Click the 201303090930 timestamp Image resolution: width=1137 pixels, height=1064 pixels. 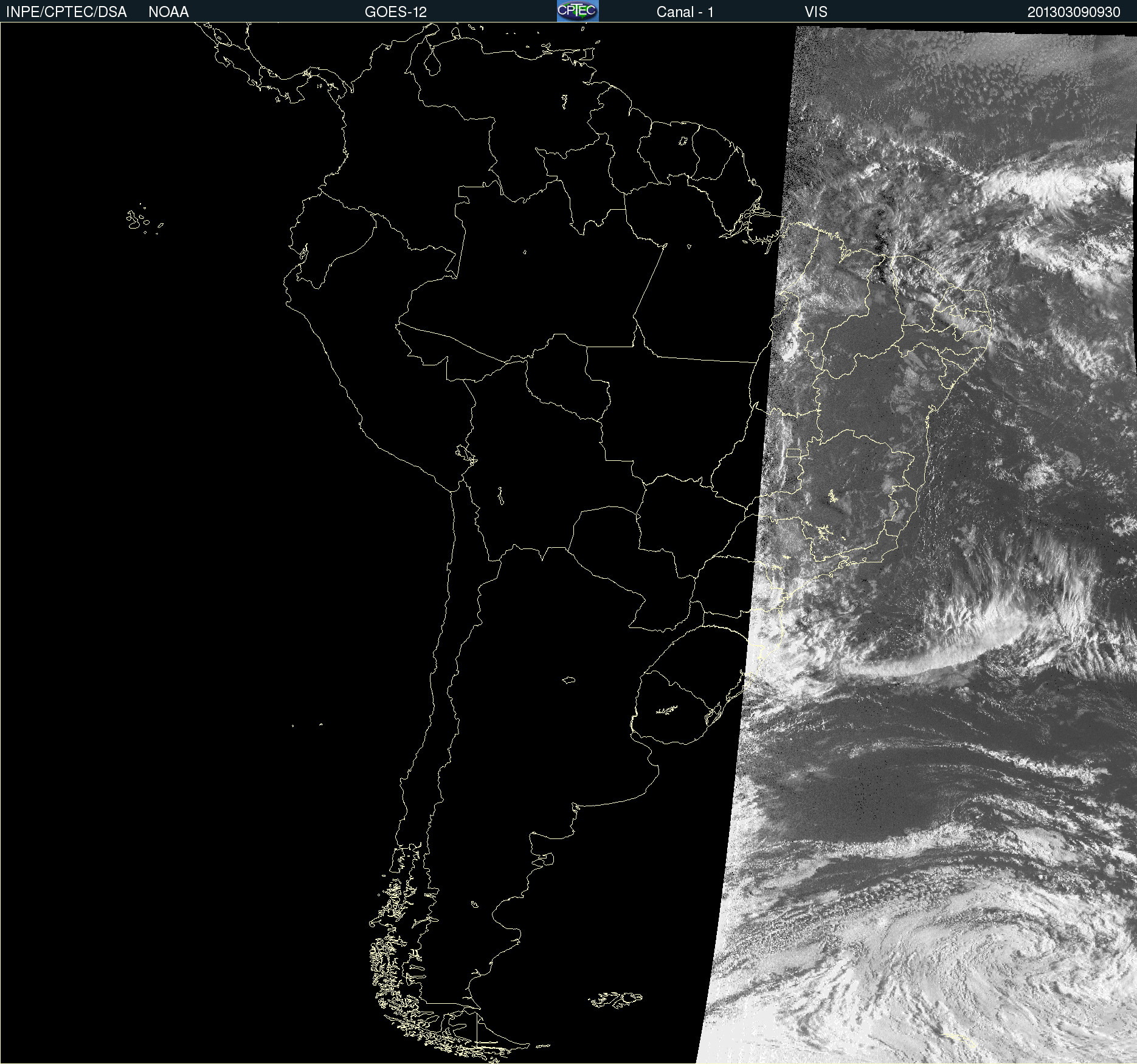1074,12
